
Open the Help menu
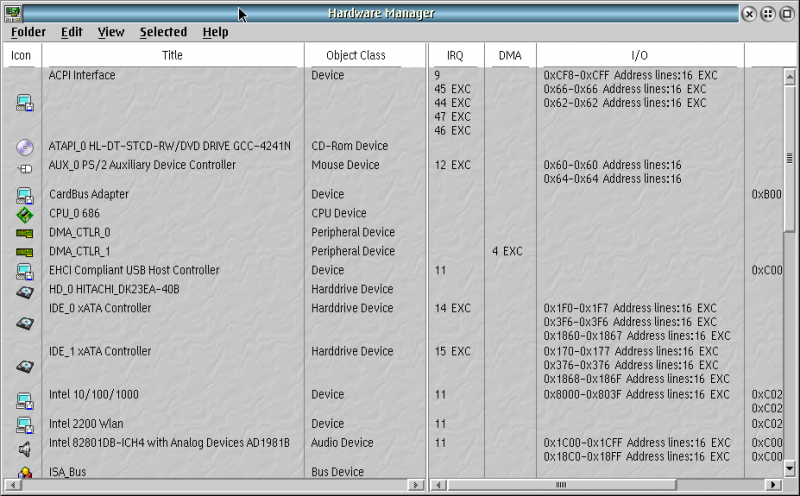pos(215,32)
